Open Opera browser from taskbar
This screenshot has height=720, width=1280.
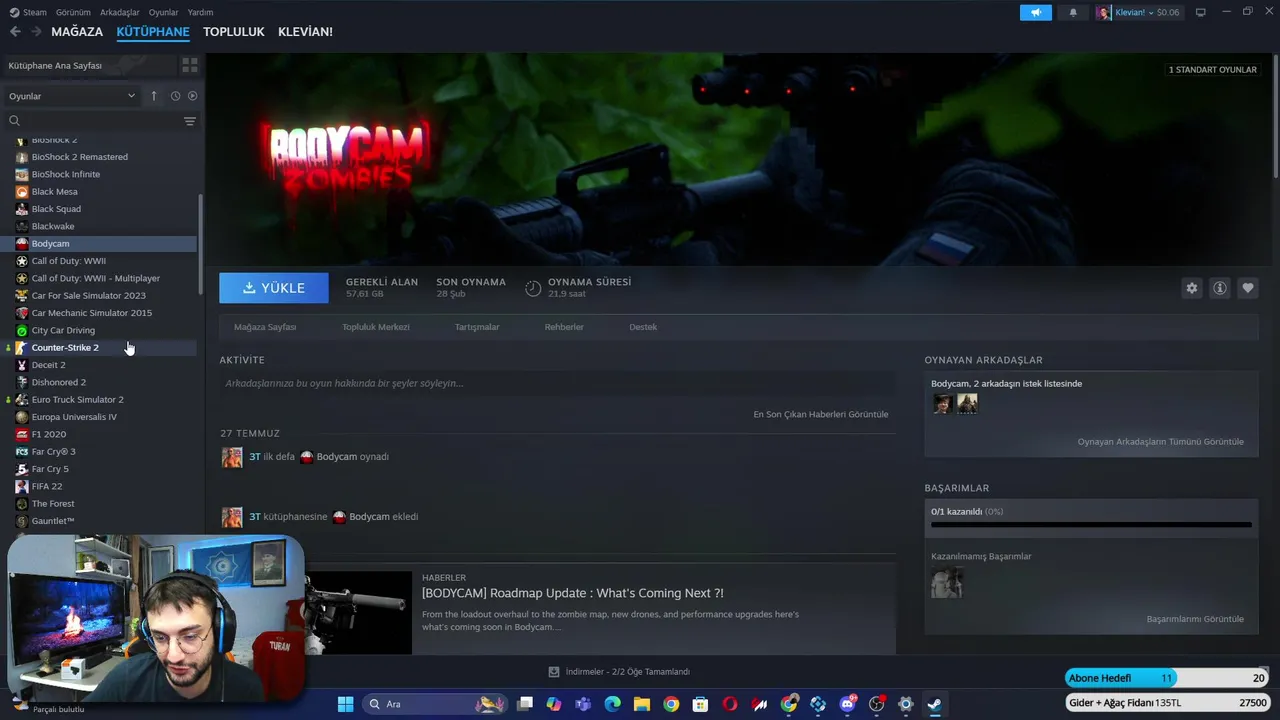pyautogui.click(x=730, y=704)
